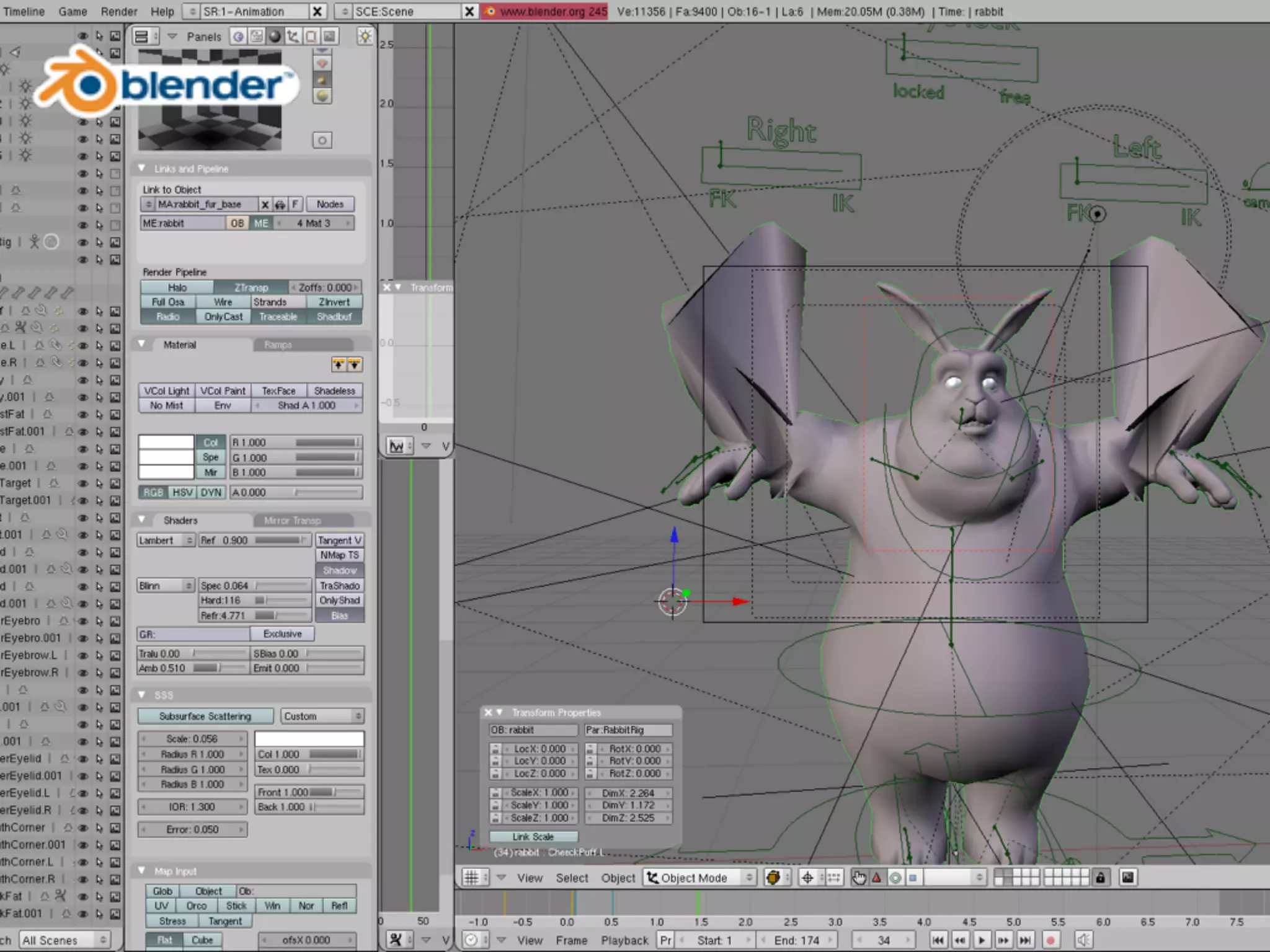The height and width of the screenshot is (952, 1270).
Task: Open the Object buttons context
Action: [x=293, y=37]
